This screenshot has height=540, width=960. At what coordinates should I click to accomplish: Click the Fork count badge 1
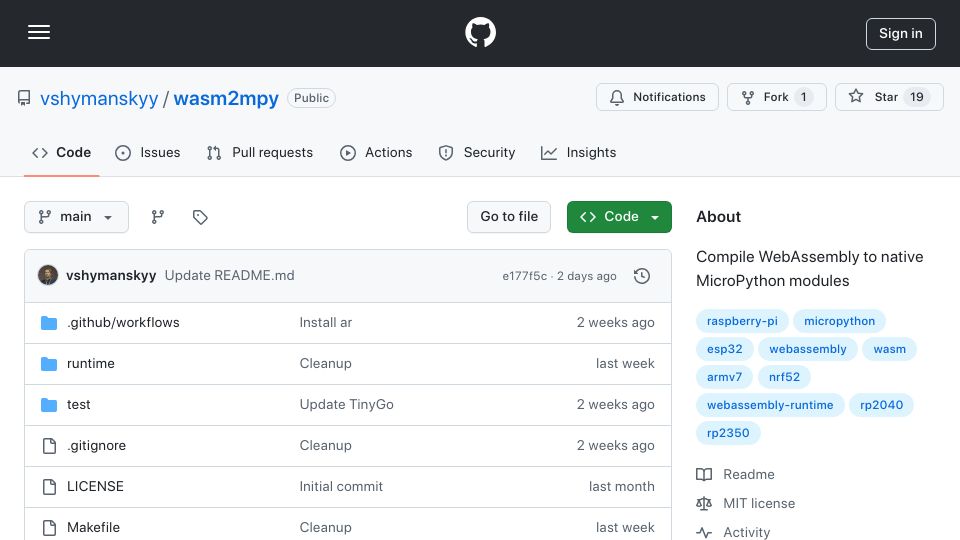[x=803, y=97]
